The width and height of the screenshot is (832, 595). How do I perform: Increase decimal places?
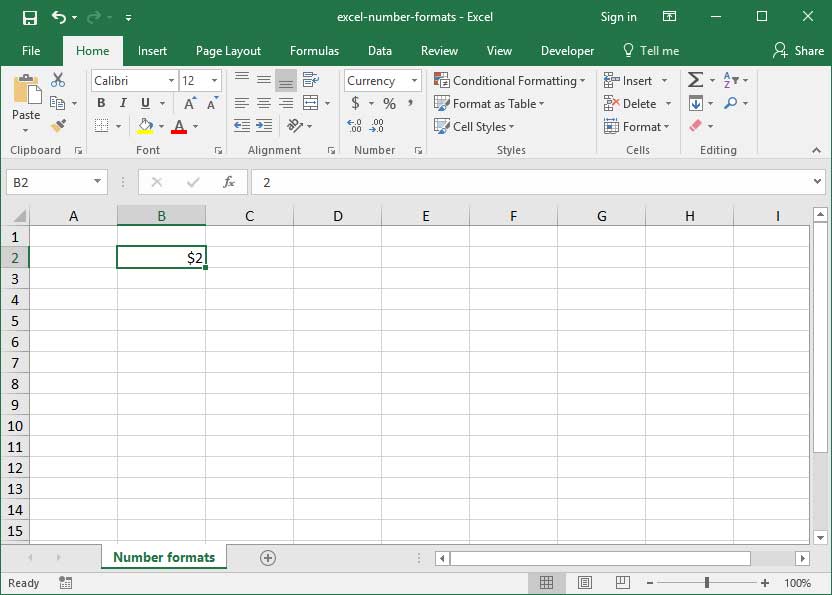pos(354,125)
